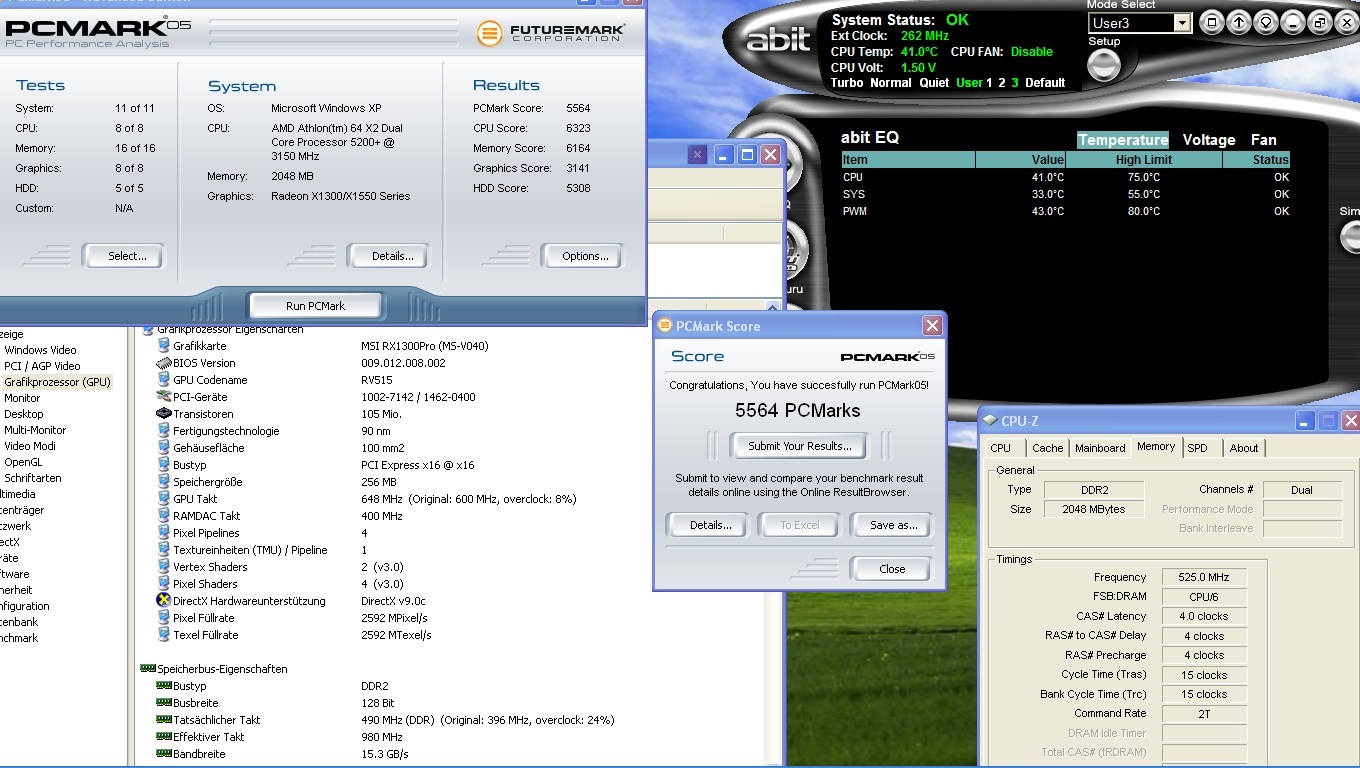Click the PCMark Score dialog title icon
Image resolution: width=1360 pixels, height=768 pixels.
click(x=664, y=326)
